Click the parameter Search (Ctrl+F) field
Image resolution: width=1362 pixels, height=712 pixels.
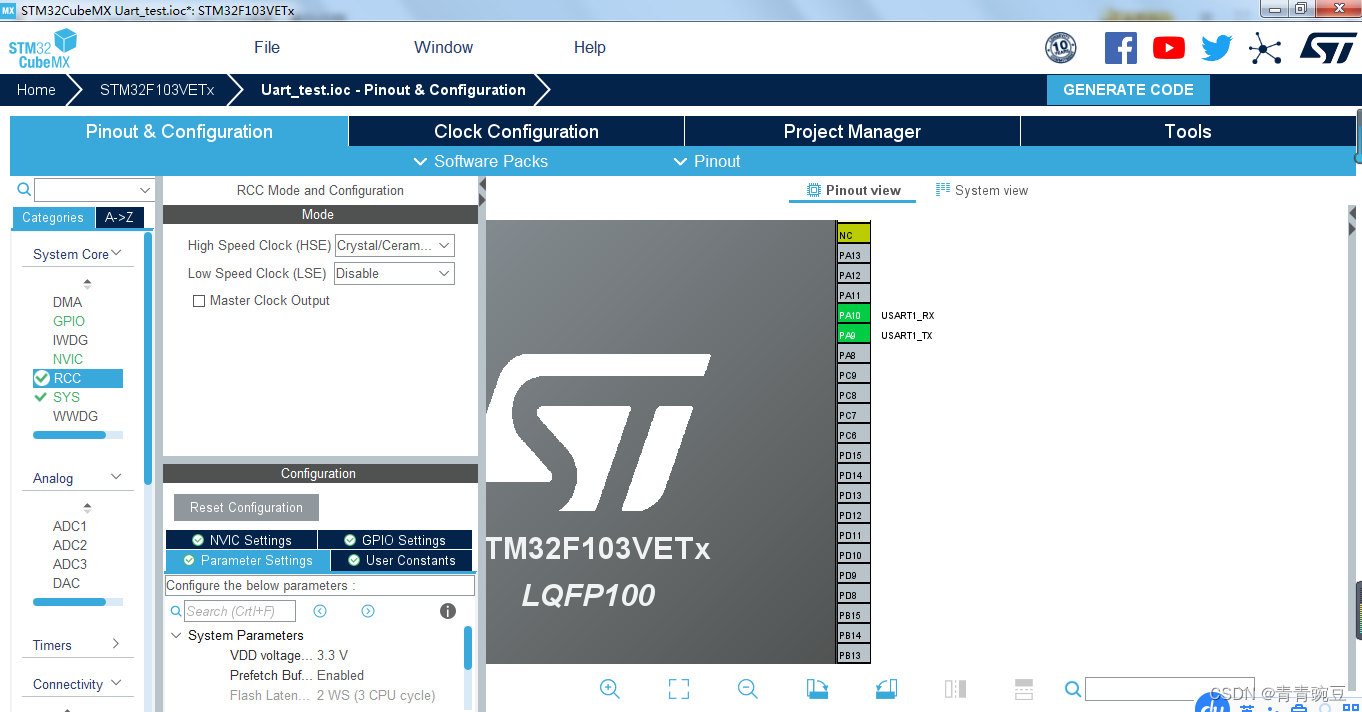tap(241, 611)
